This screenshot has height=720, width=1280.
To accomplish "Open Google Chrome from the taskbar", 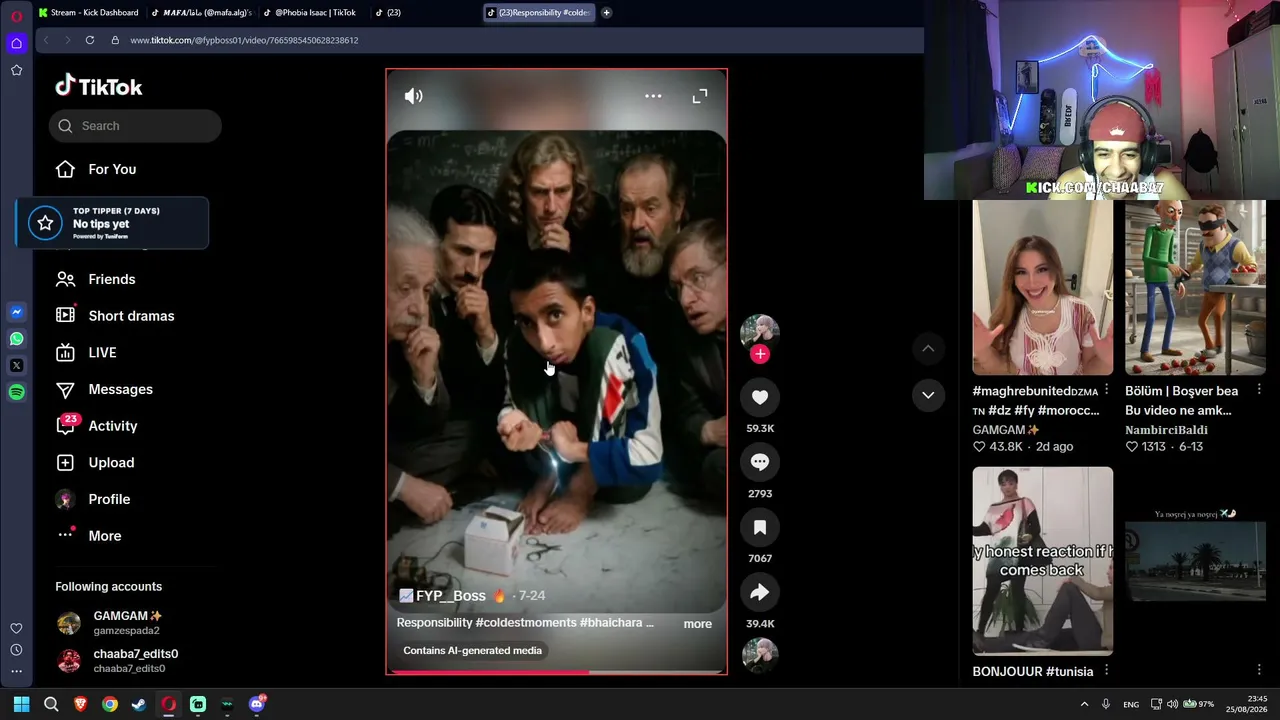I will (x=110, y=704).
